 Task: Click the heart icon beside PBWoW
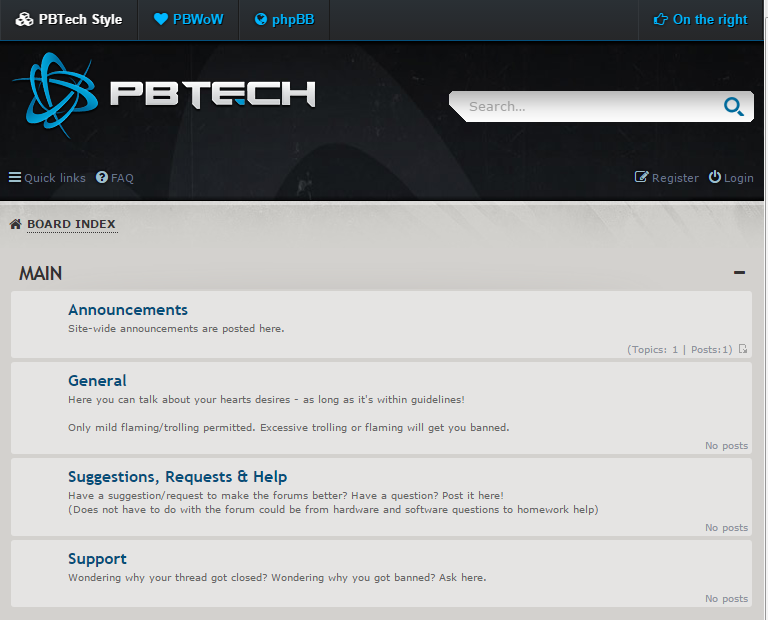click(161, 19)
